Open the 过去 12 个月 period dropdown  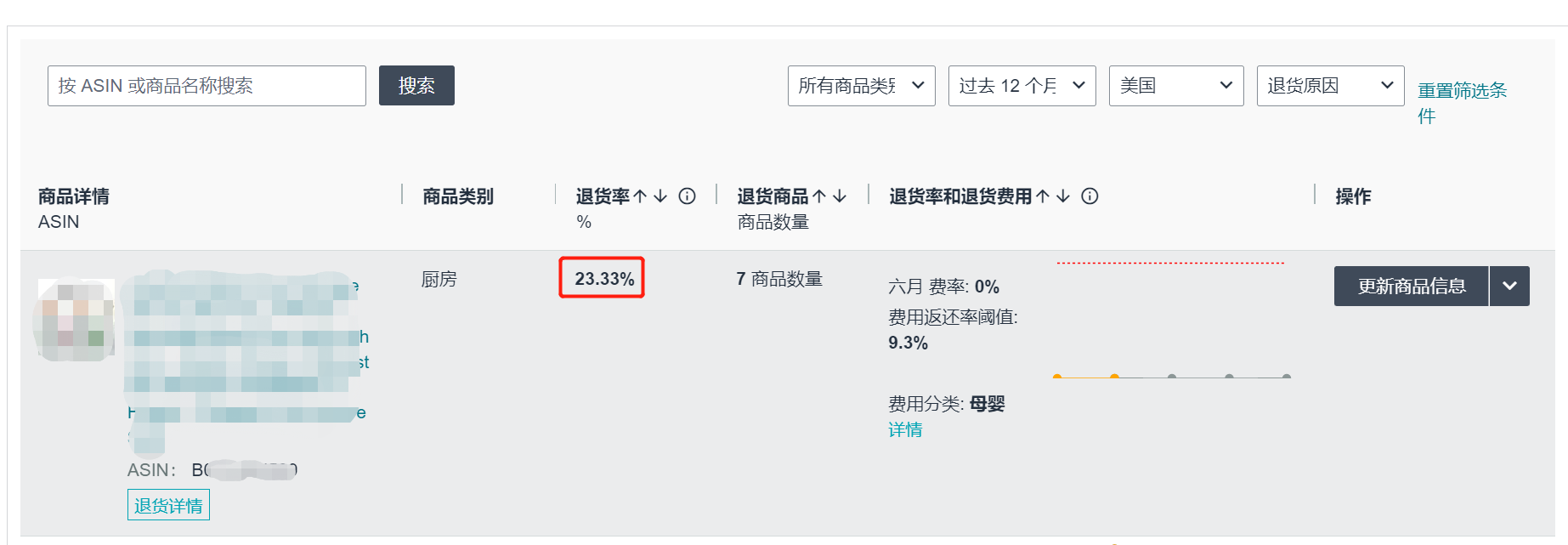click(x=1022, y=86)
